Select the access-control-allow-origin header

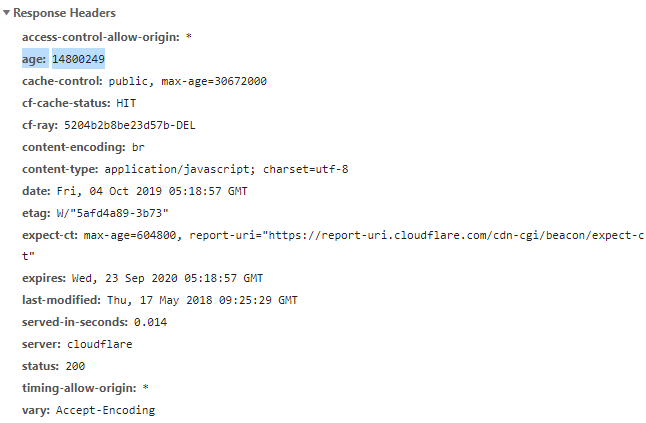point(100,37)
